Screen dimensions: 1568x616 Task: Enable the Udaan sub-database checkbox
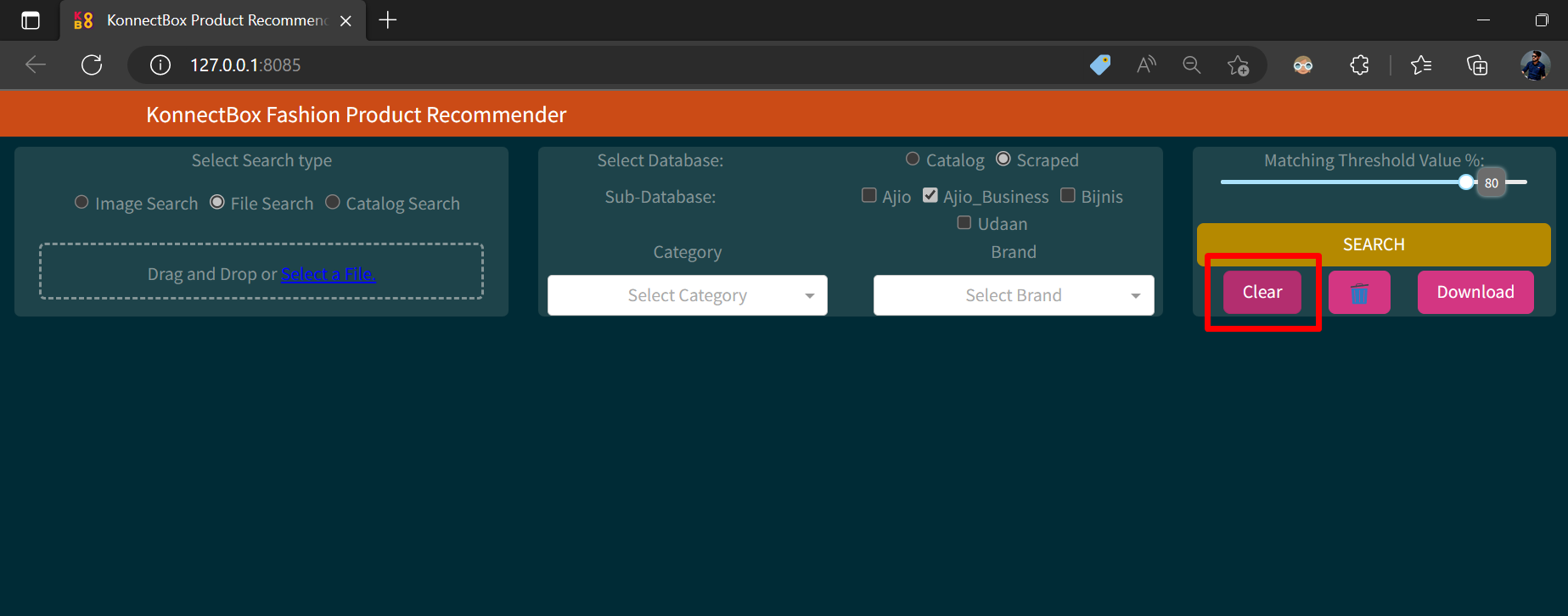tap(964, 222)
